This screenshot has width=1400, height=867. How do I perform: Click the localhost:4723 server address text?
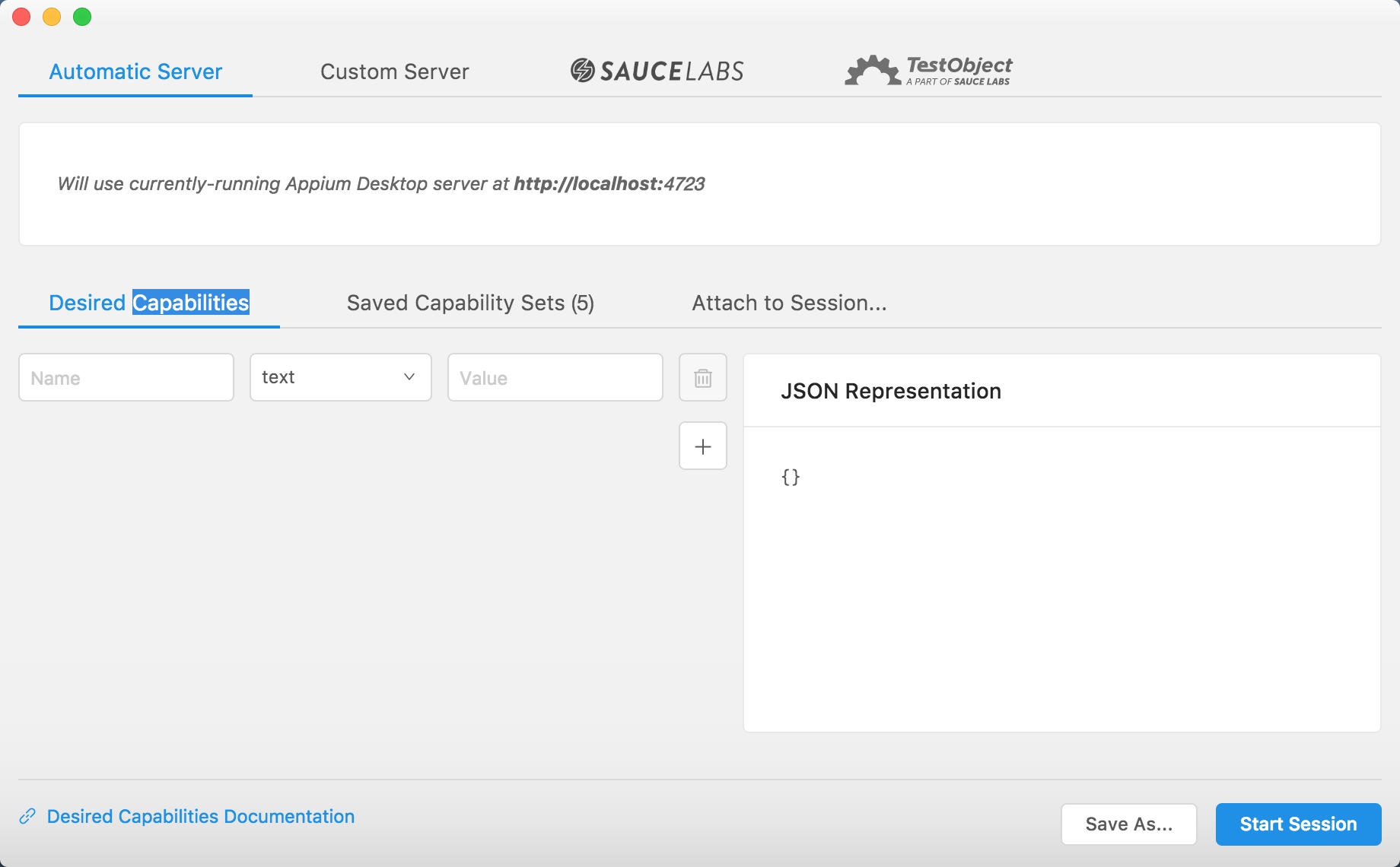pos(609,183)
